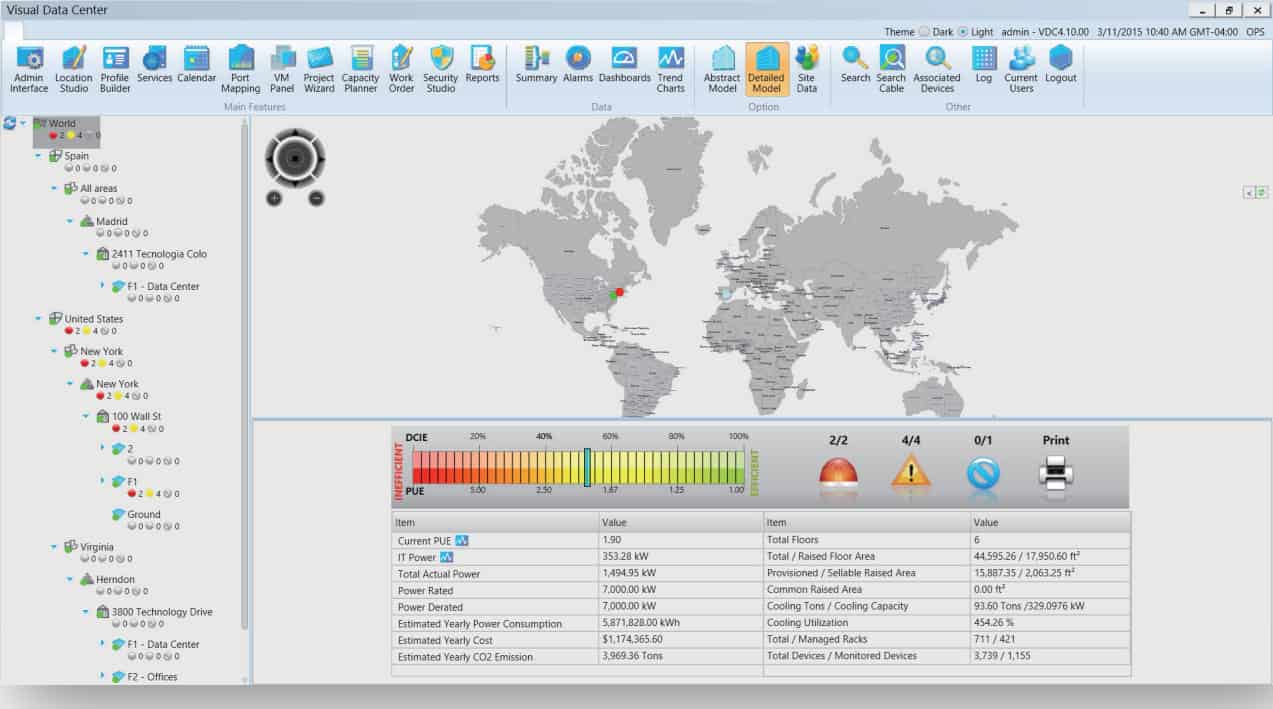The image size is (1273, 709).
Task: Open the Admin Interface tool
Action: [29, 70]
